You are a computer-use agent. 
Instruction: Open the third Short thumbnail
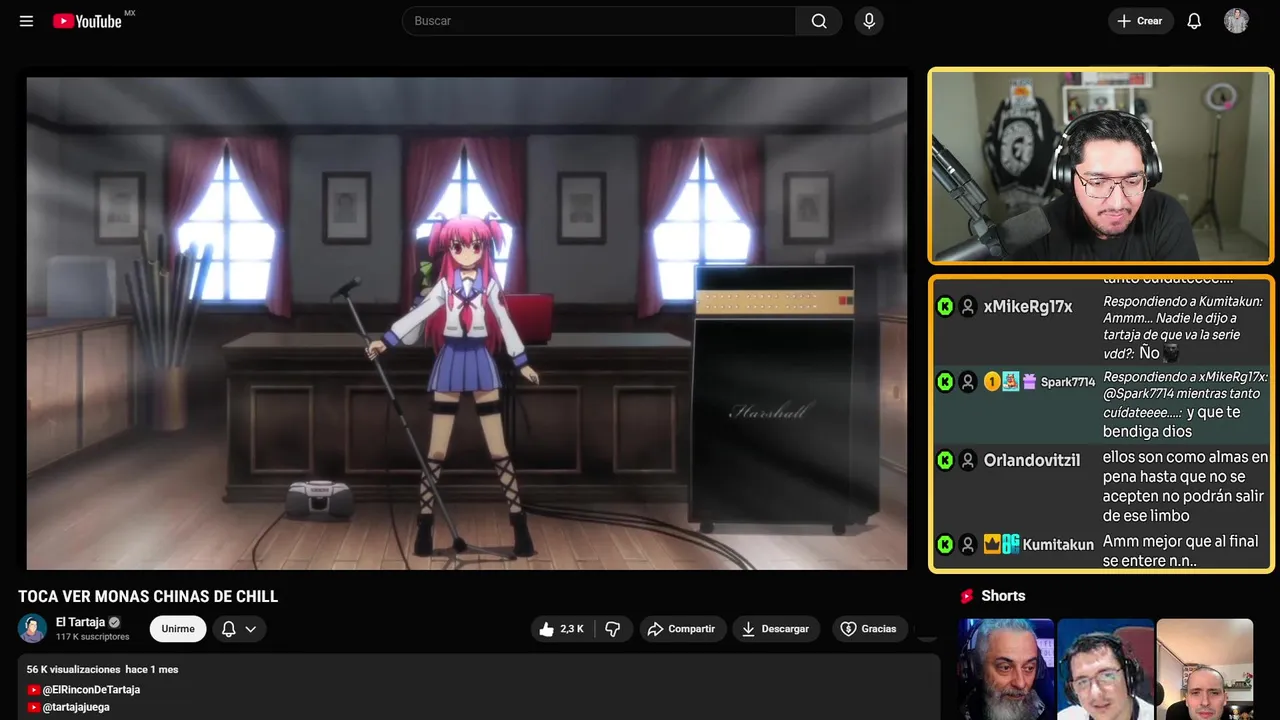(1205, 669)
